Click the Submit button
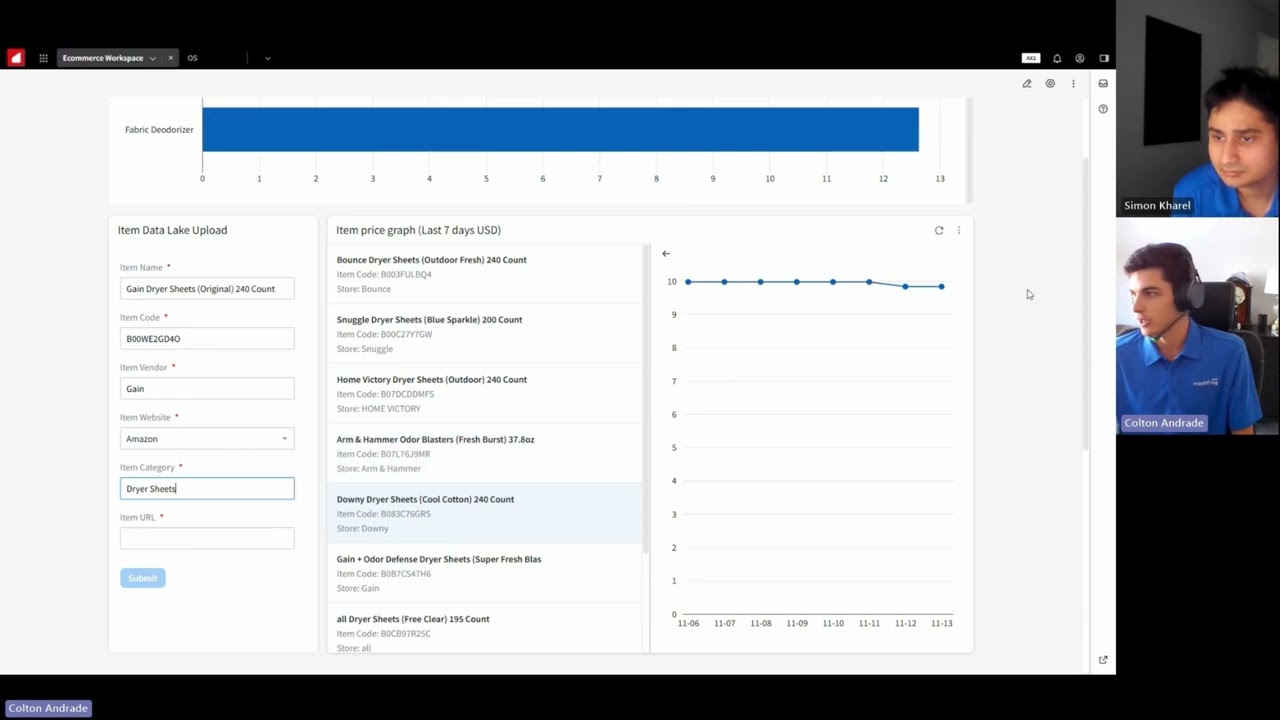 143,578
